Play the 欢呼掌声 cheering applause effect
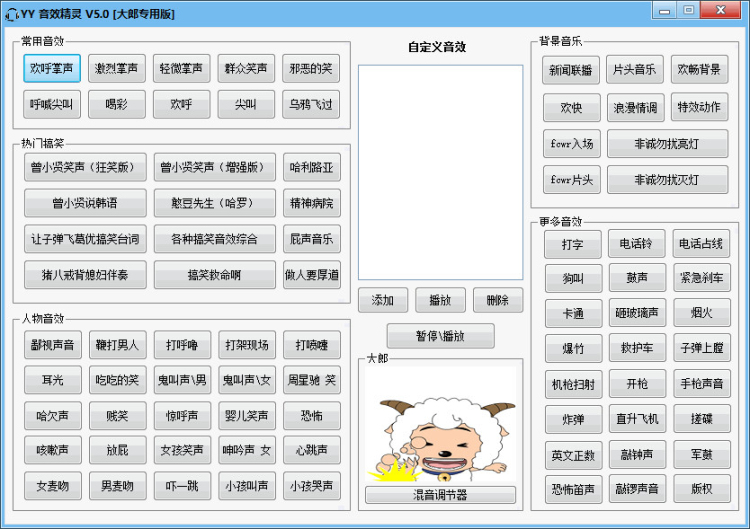Image resolution: width=750 pixels, height=529 pixels. 52,69
